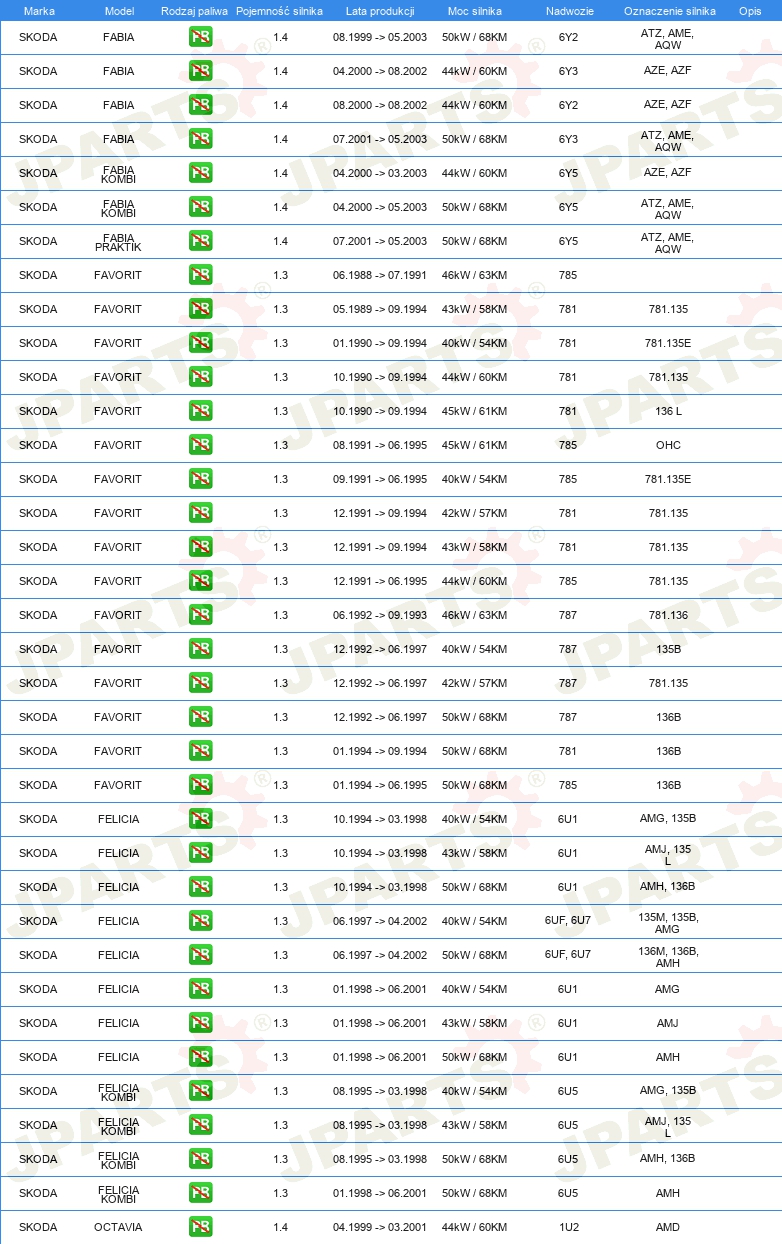Click the Opis column header
Viewport: 782px width, 1244px height.
[x=750, y=11]
